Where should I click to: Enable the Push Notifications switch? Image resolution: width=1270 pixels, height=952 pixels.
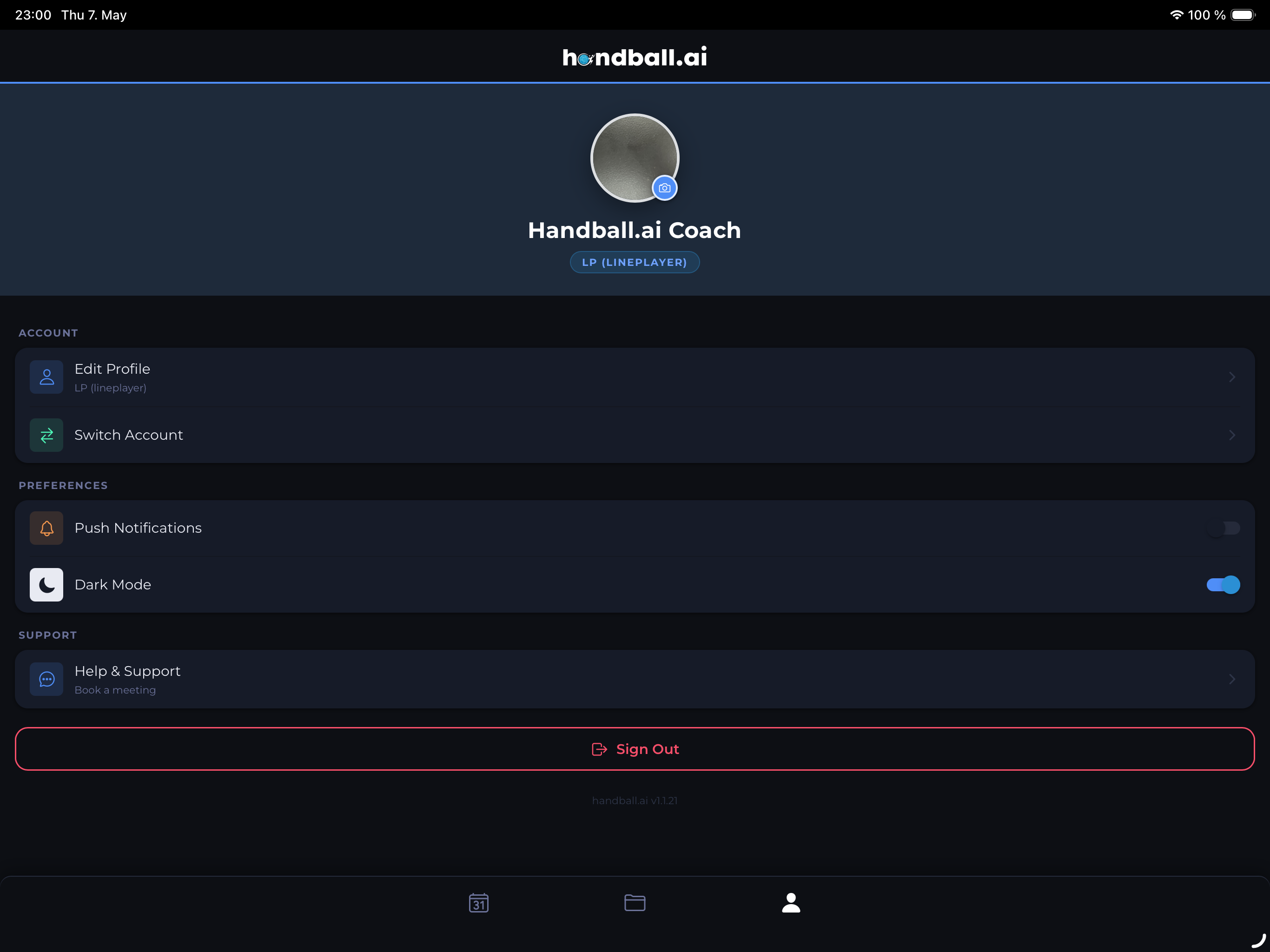pyautogui.click(x=1223, y=528)
